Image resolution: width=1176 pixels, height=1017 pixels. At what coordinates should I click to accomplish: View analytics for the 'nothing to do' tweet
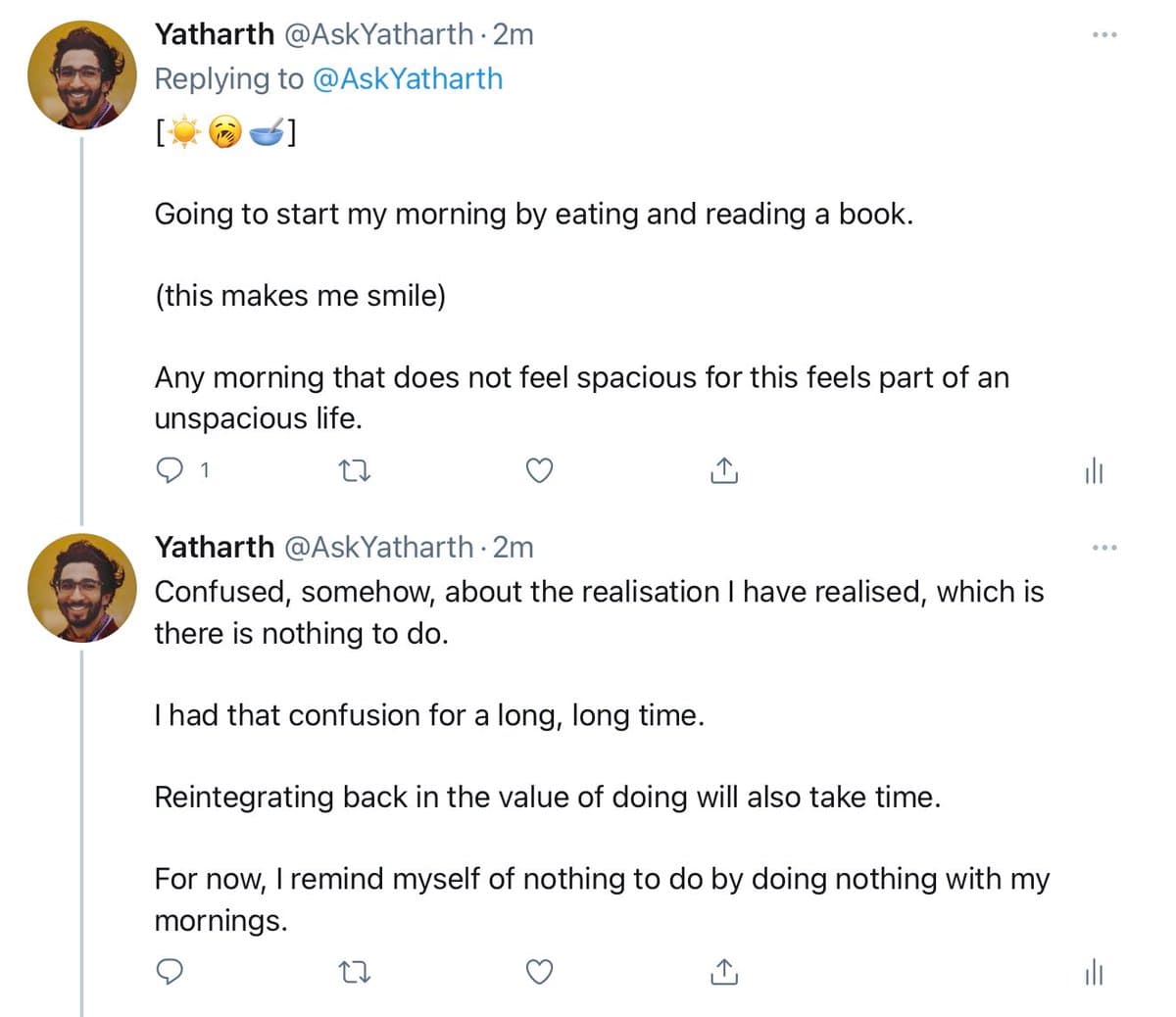[1094, 973]
